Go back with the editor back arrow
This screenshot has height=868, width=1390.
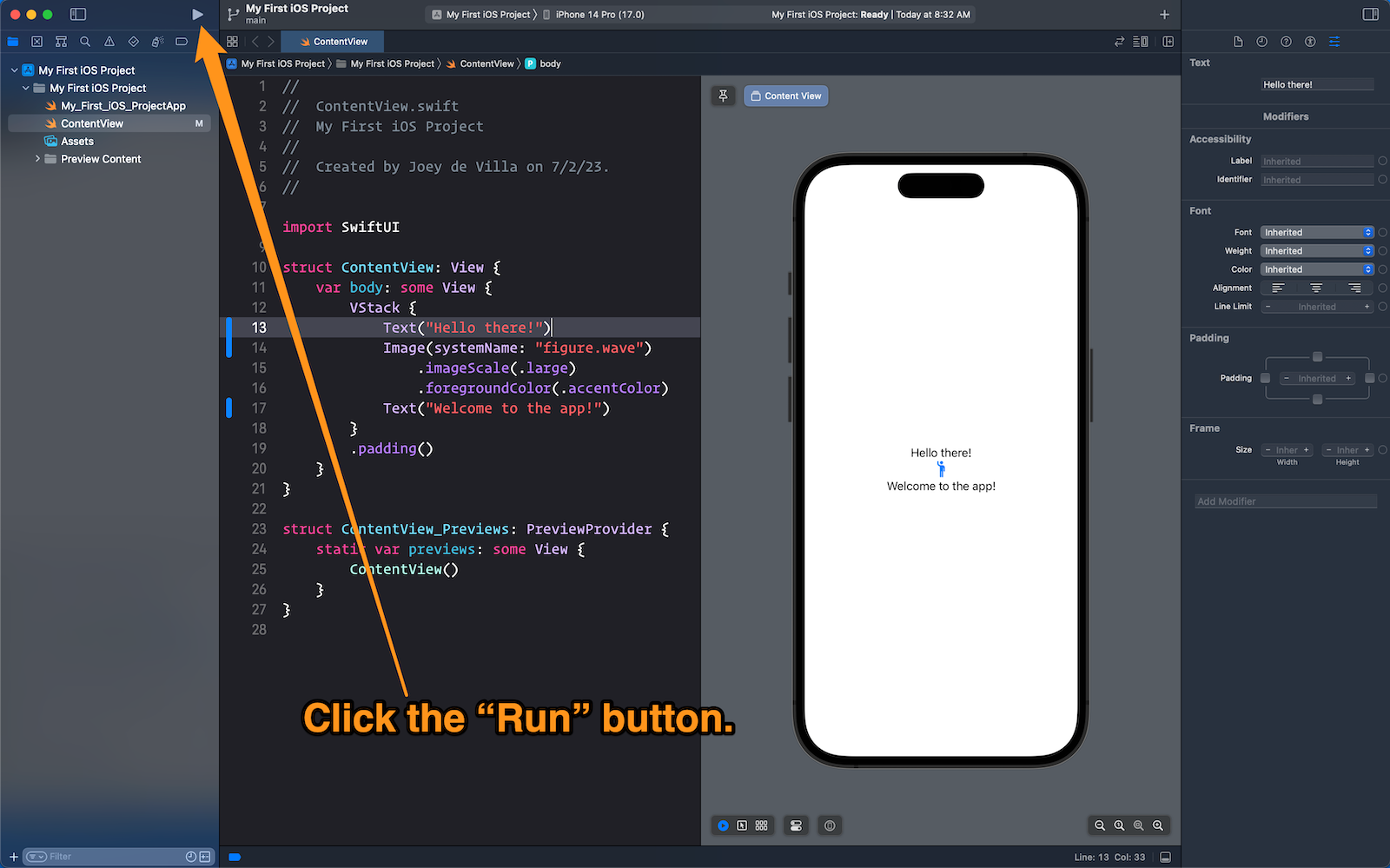(x=255, y=41)
